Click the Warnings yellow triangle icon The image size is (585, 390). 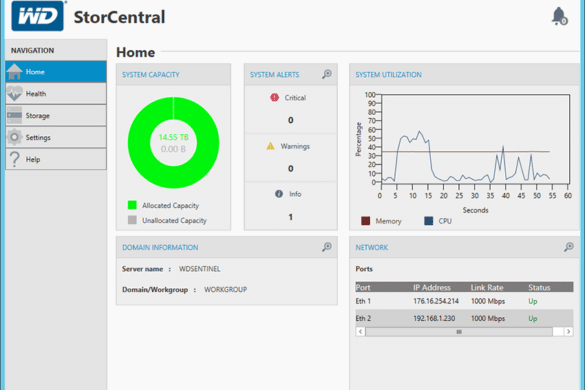pyautogui.click(x=270, y=146)
